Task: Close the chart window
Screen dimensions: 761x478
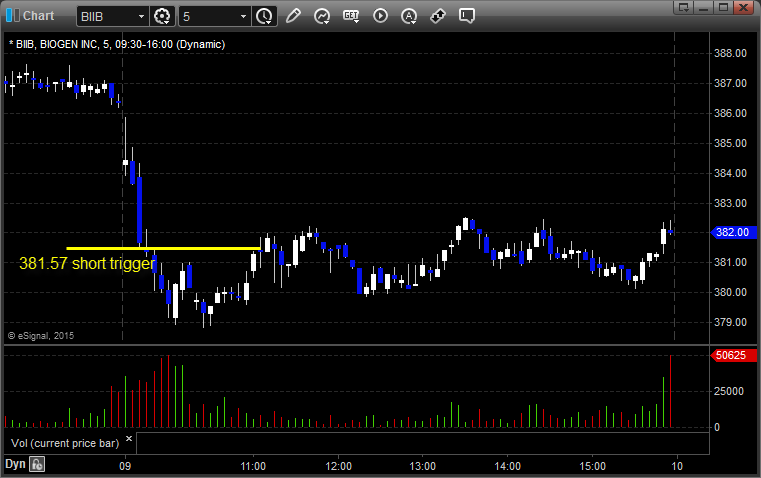Action: [x=743, y=7]
